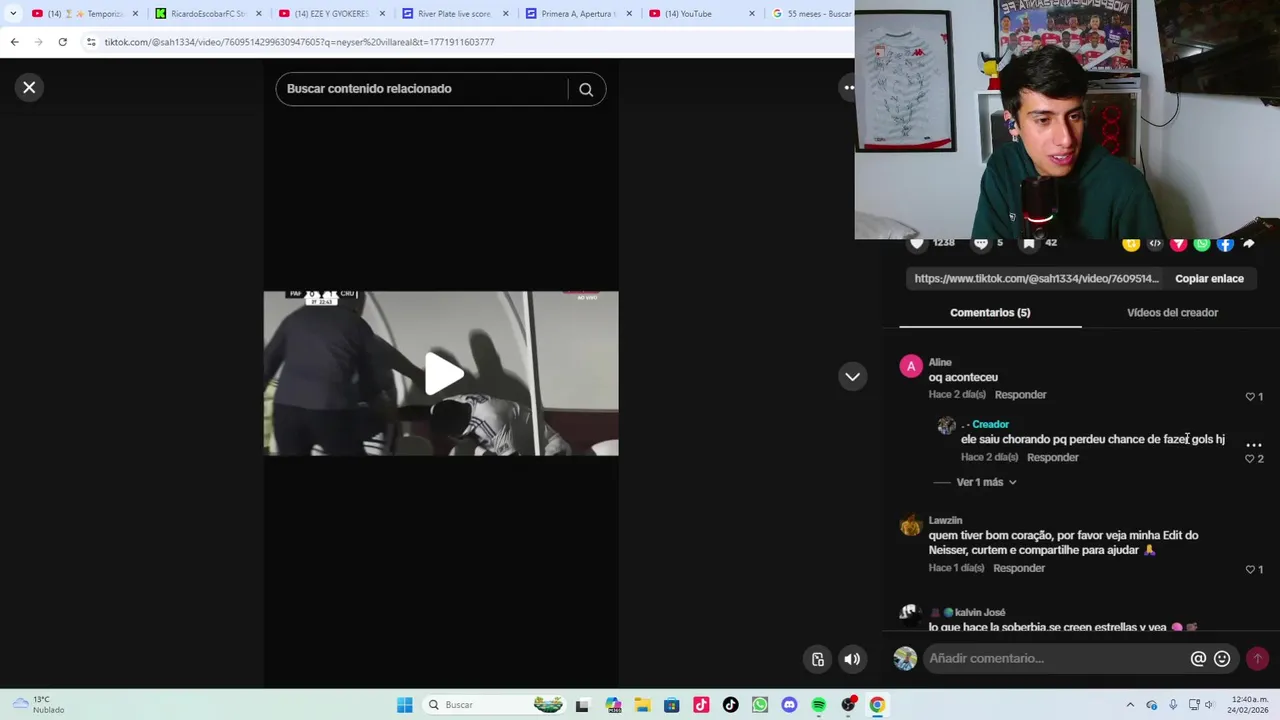
Task: Open Chrome tab search dropdown arrow
Action: [13, 14]
